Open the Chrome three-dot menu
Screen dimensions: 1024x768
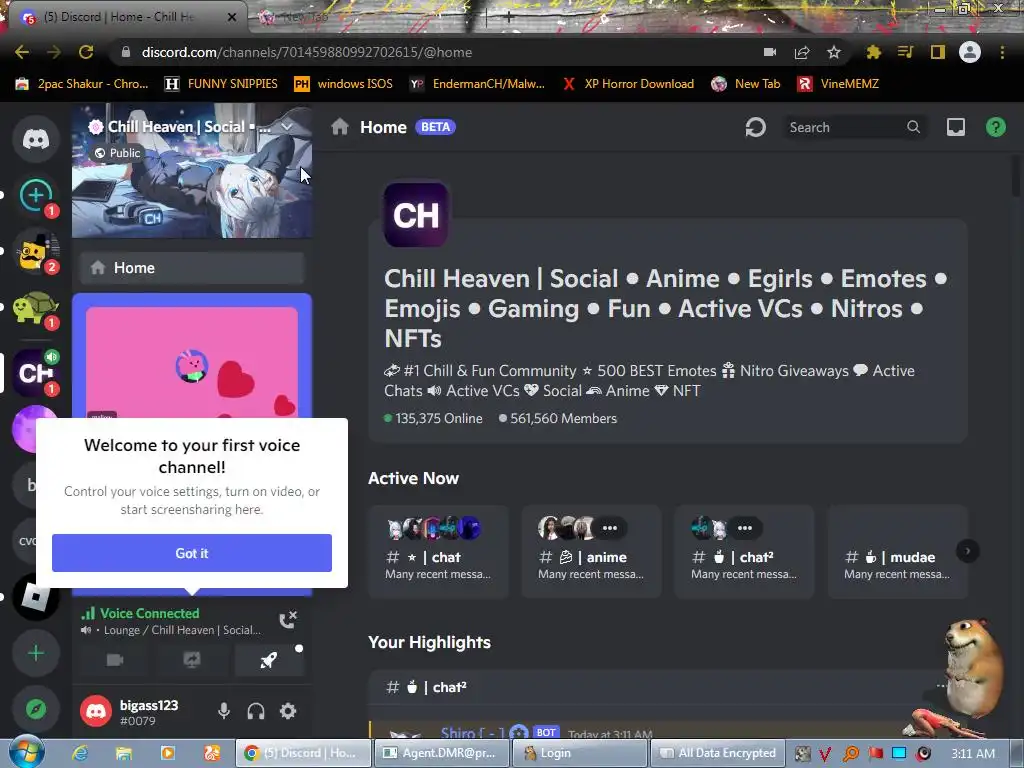tap(1002, 52)
